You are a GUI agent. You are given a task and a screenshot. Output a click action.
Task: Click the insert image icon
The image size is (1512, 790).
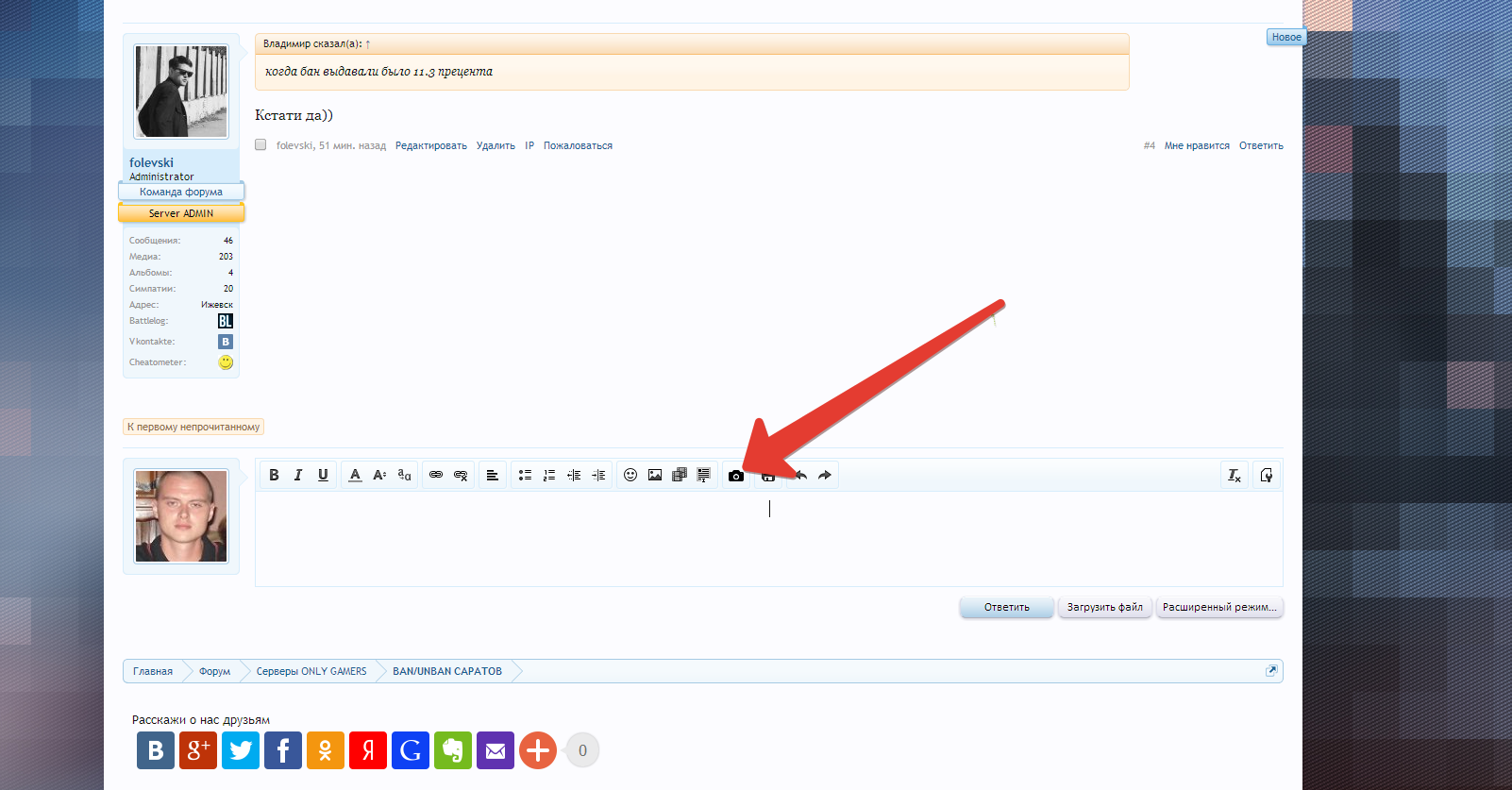pyautogui.click(x=655, y=475)
